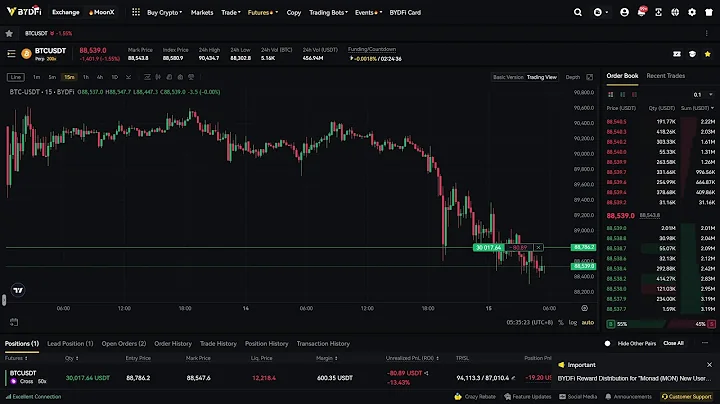Click the chart time axis settings icon

pos(585,308)
